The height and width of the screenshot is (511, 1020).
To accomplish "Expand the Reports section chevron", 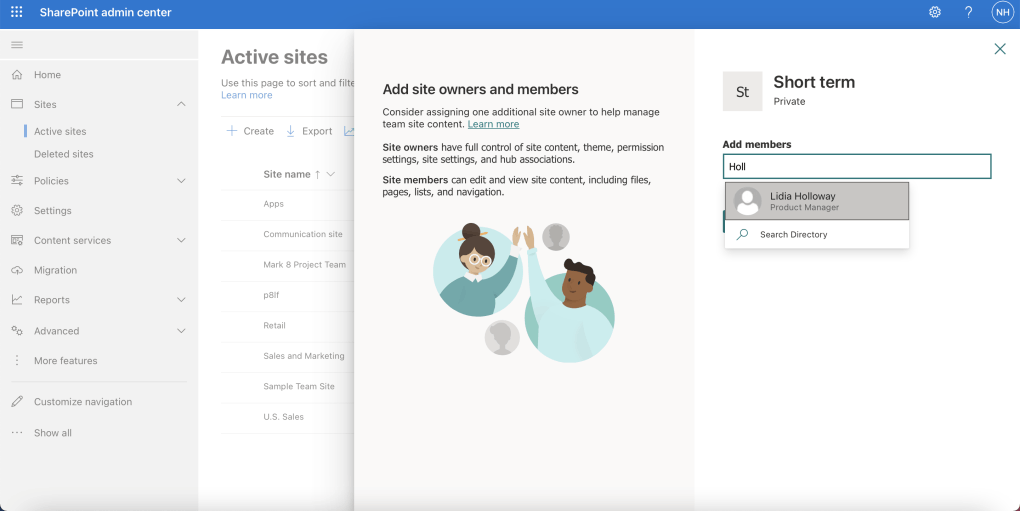I will coord(181,300).
